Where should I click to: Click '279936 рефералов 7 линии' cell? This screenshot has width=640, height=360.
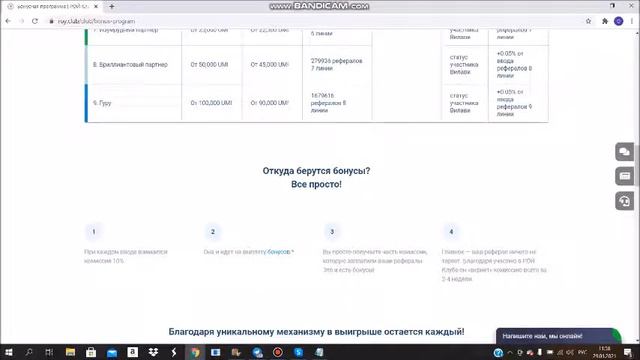(x=336, y=64)
